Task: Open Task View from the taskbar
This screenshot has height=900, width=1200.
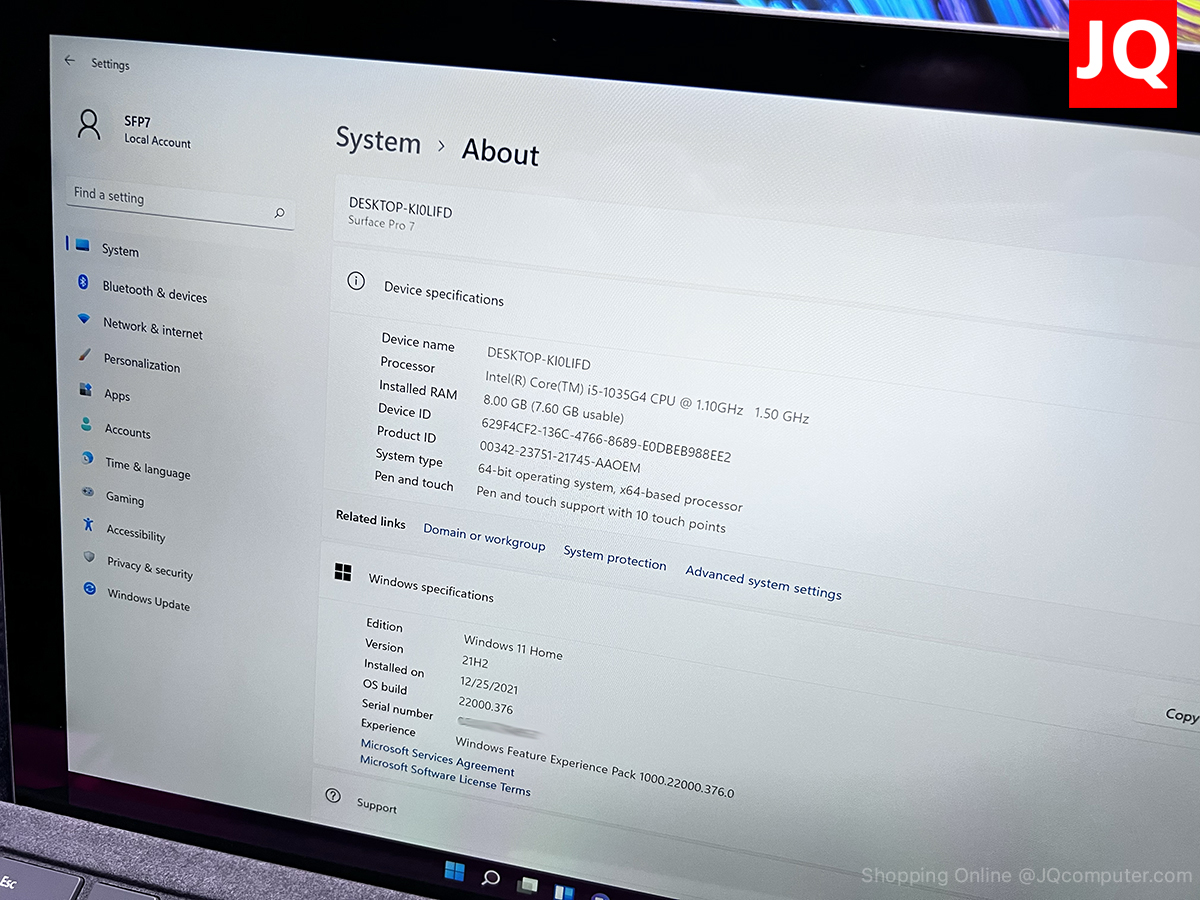Action: click(x=528, y=884)
